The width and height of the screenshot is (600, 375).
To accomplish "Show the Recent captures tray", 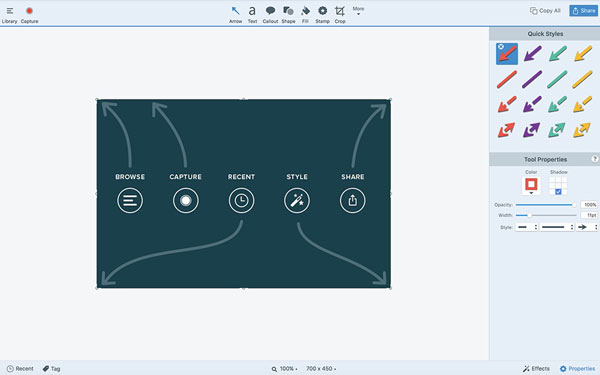I will coord(20,368).
